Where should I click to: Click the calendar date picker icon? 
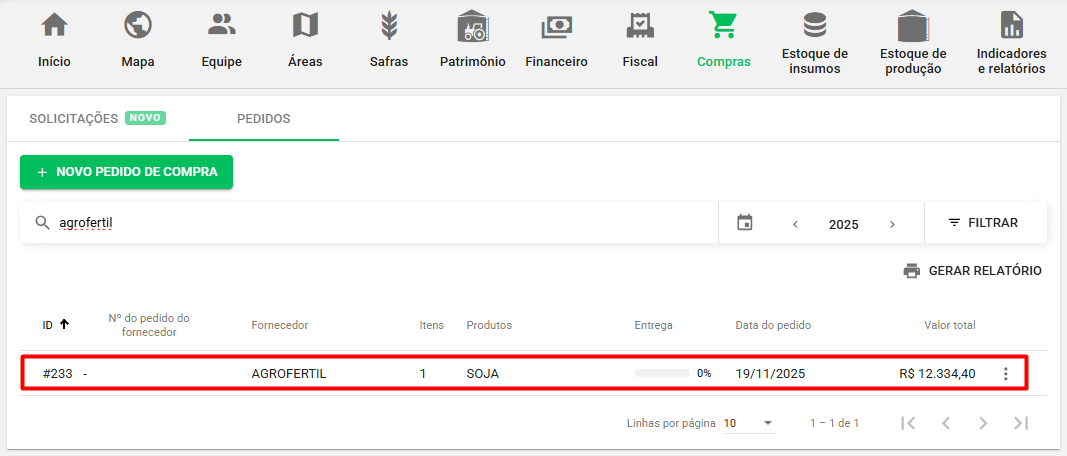point(744,223)
